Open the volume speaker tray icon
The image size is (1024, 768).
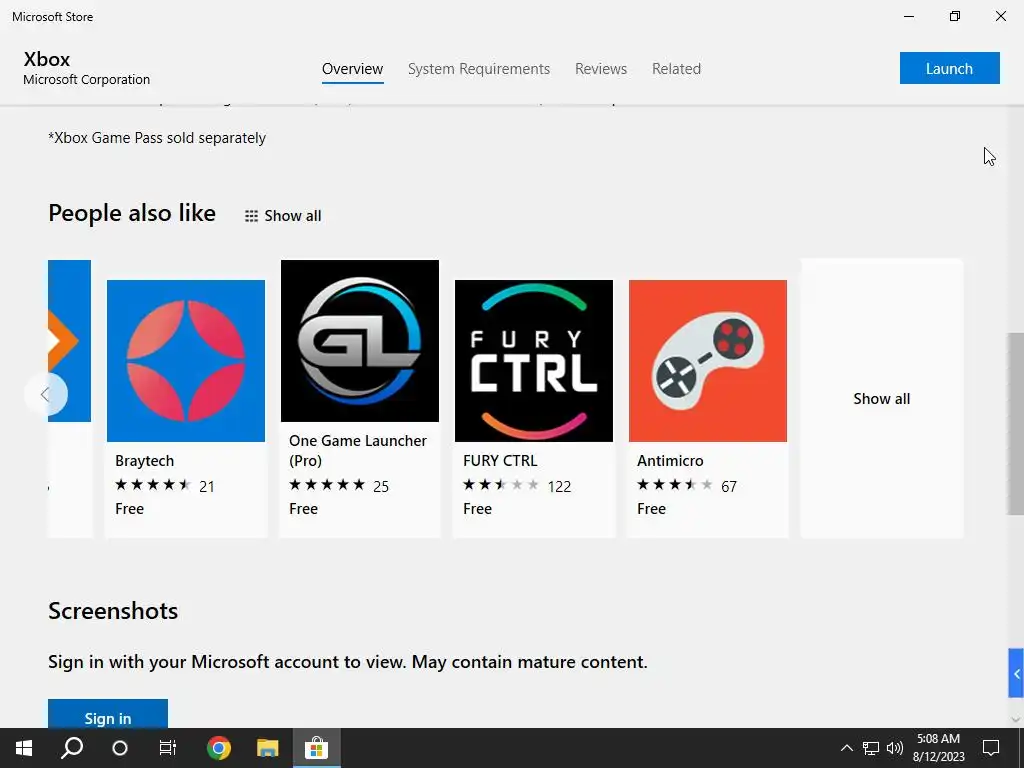895,748
